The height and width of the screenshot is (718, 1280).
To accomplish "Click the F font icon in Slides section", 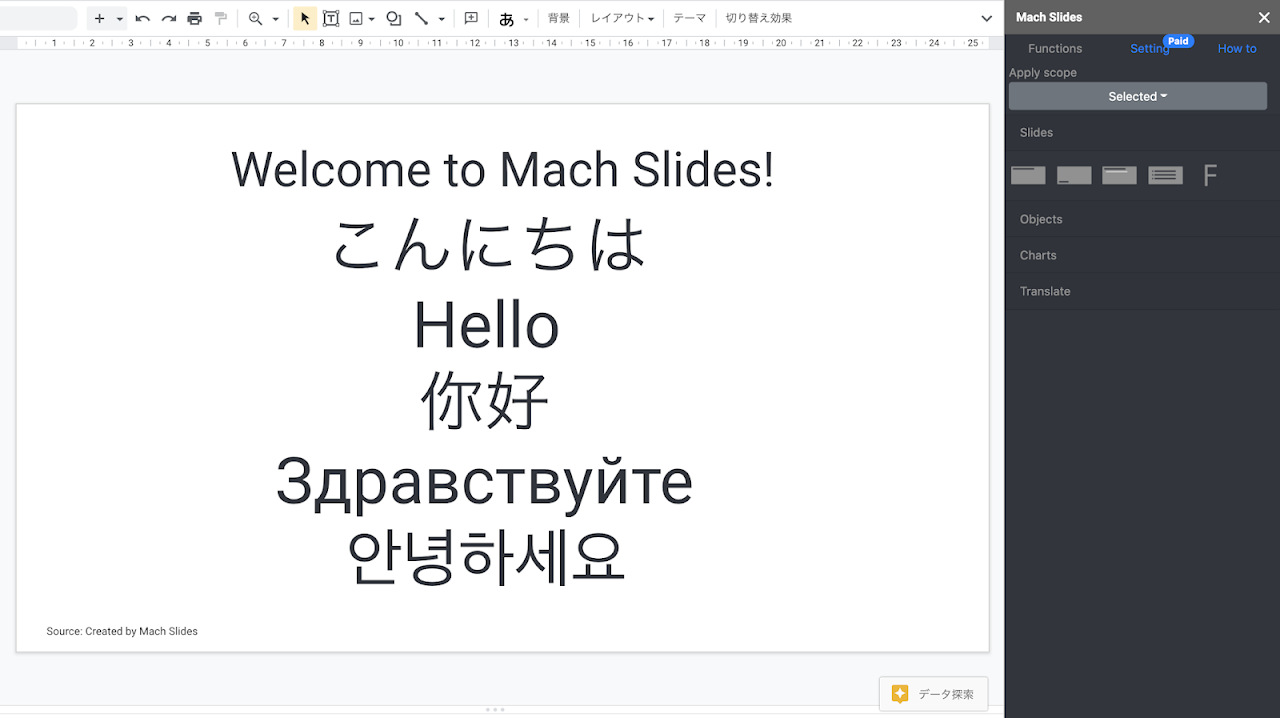I will (1210, 176).
